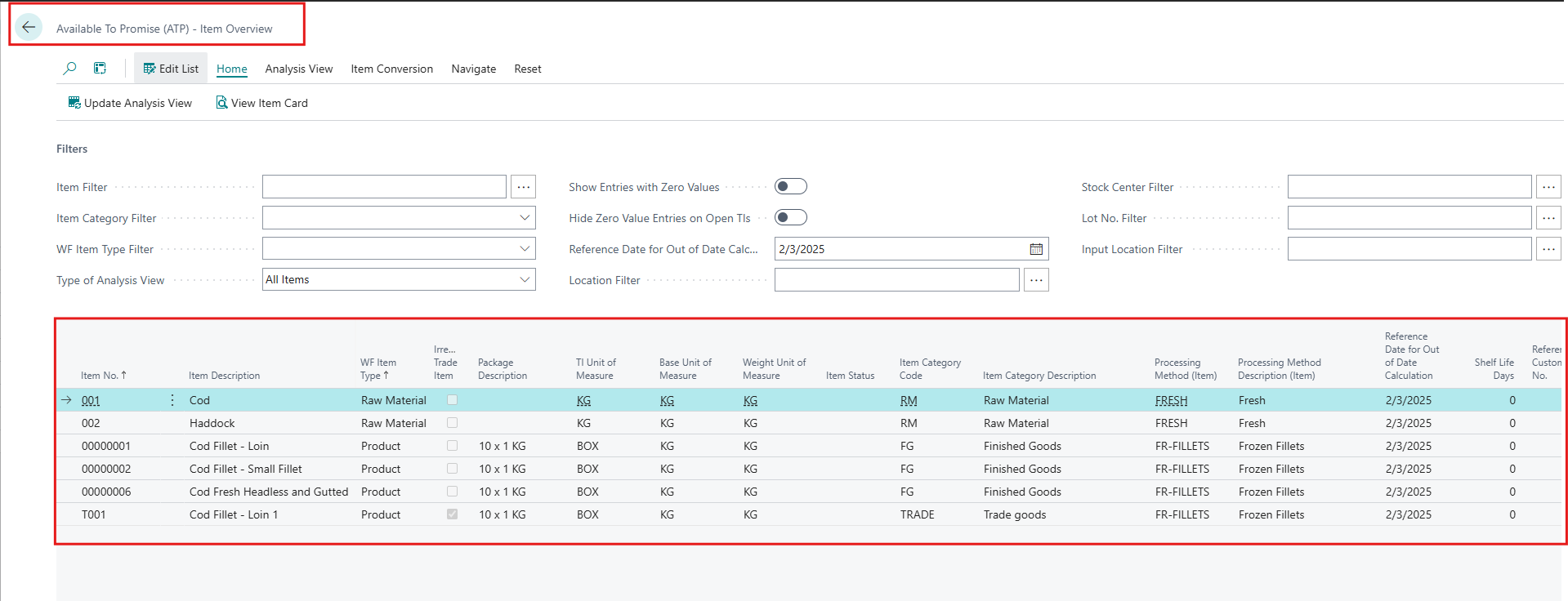Check Irregular Trade Item box for T001

[452, 514]
